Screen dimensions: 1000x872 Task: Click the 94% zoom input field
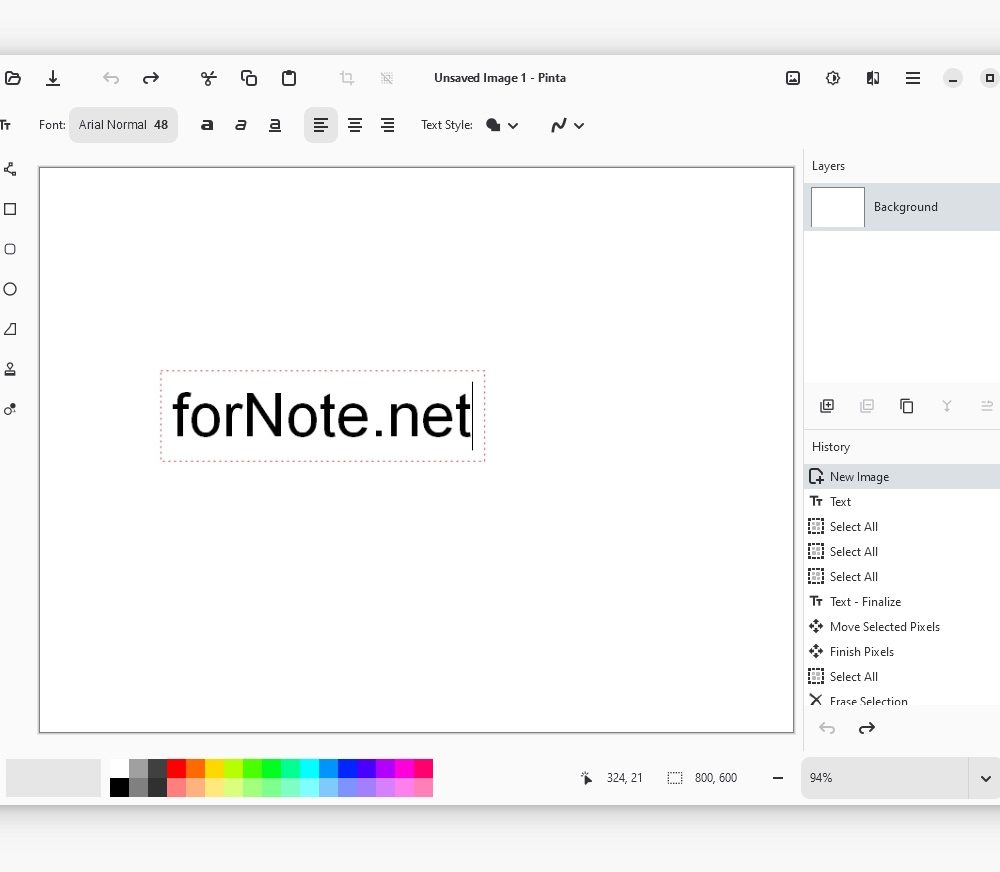885,778
